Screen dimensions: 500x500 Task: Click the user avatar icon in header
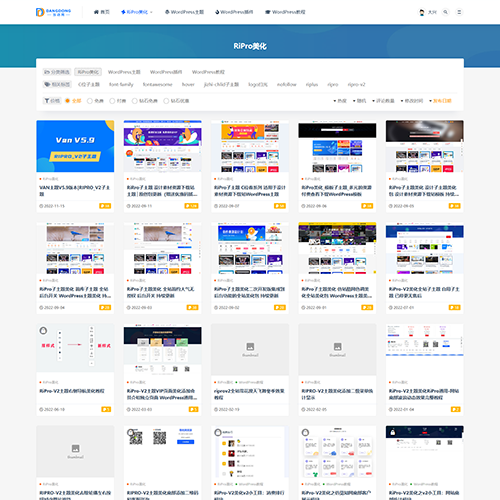(x=422, y=12)
